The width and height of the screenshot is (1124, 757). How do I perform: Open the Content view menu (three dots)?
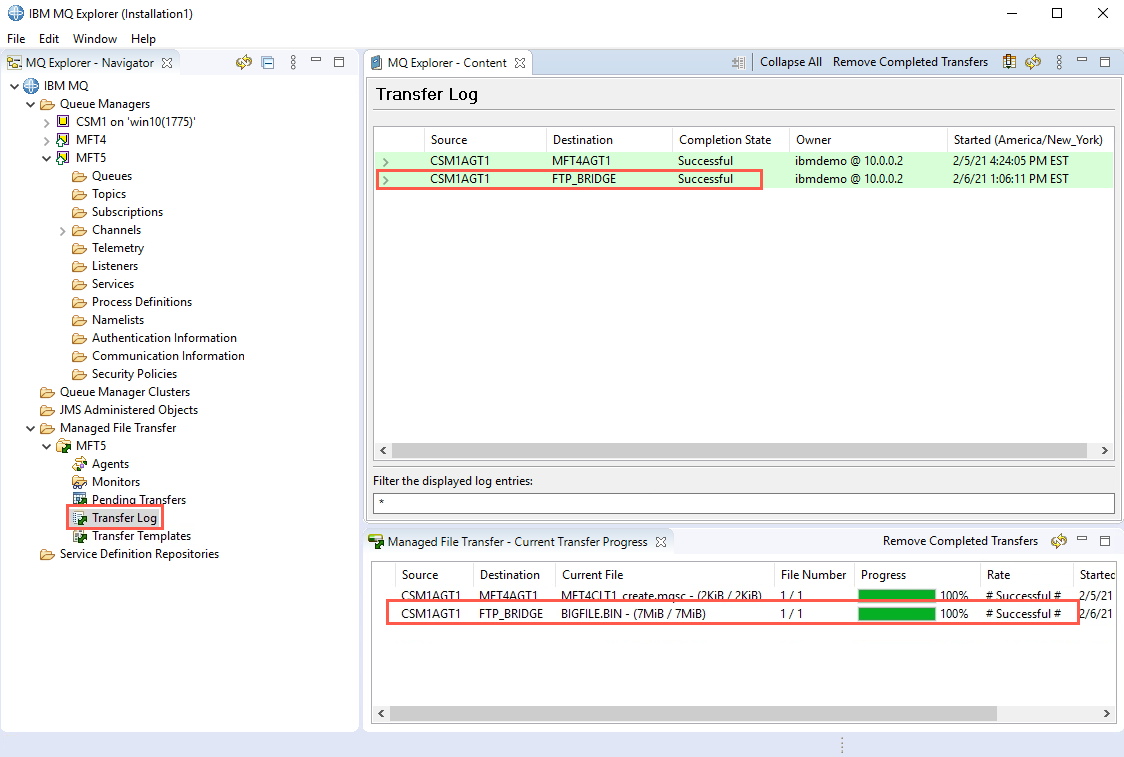(1059, 62)
